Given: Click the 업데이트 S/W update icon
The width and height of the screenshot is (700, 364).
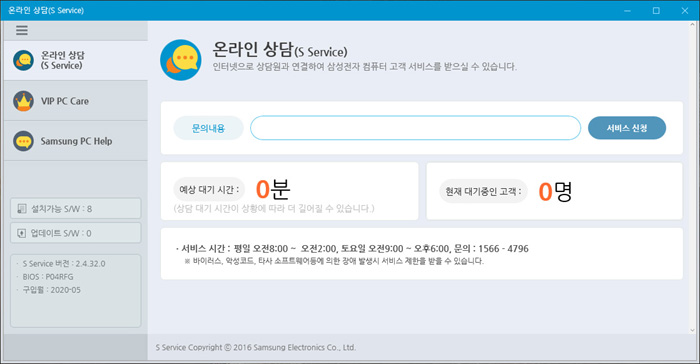Looking at the screenshot, I should coord(22,233).
